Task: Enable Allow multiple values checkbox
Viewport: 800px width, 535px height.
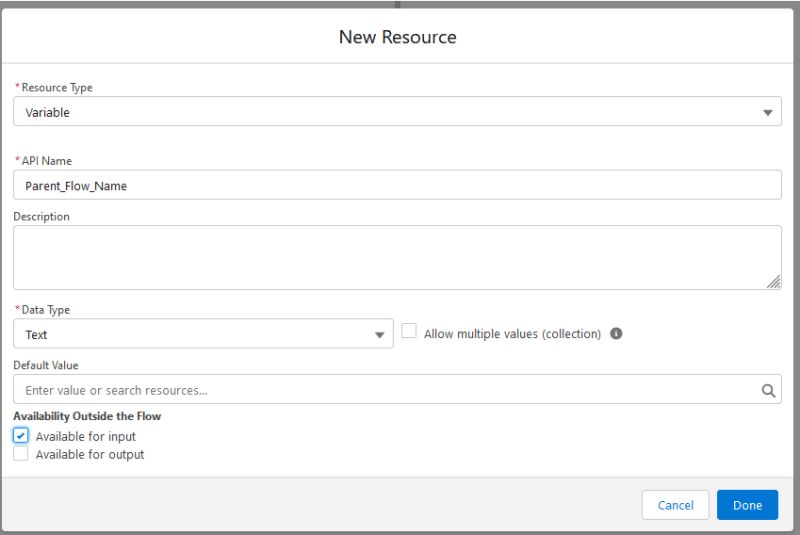Action: click(409, 332)
